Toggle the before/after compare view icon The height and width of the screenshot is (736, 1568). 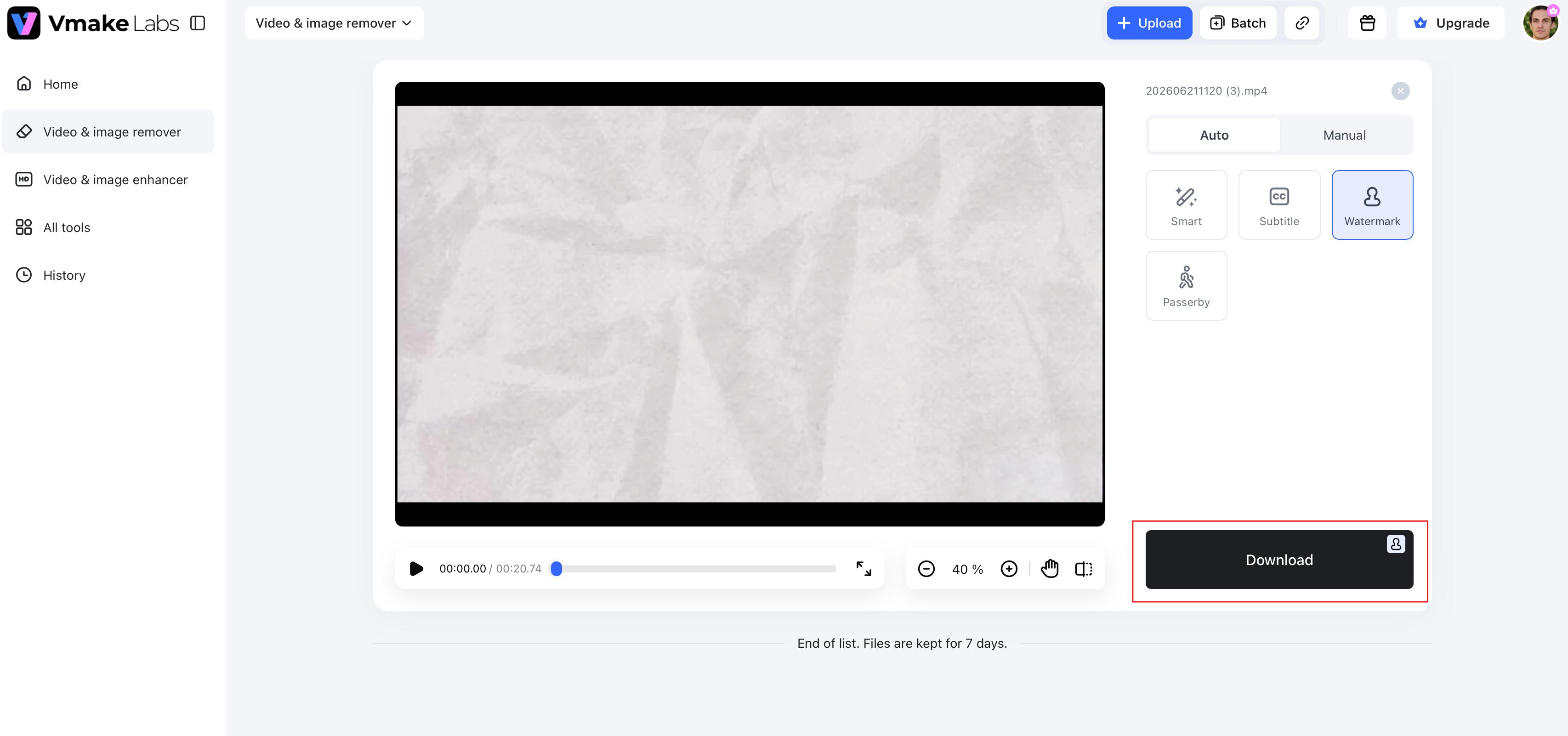1084,569
